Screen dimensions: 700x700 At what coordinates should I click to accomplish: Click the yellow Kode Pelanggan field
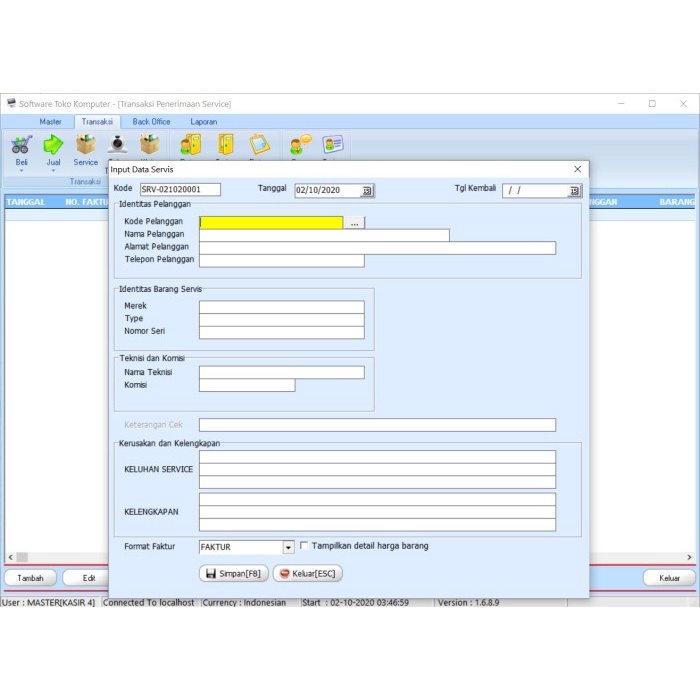tap(271, 223)
